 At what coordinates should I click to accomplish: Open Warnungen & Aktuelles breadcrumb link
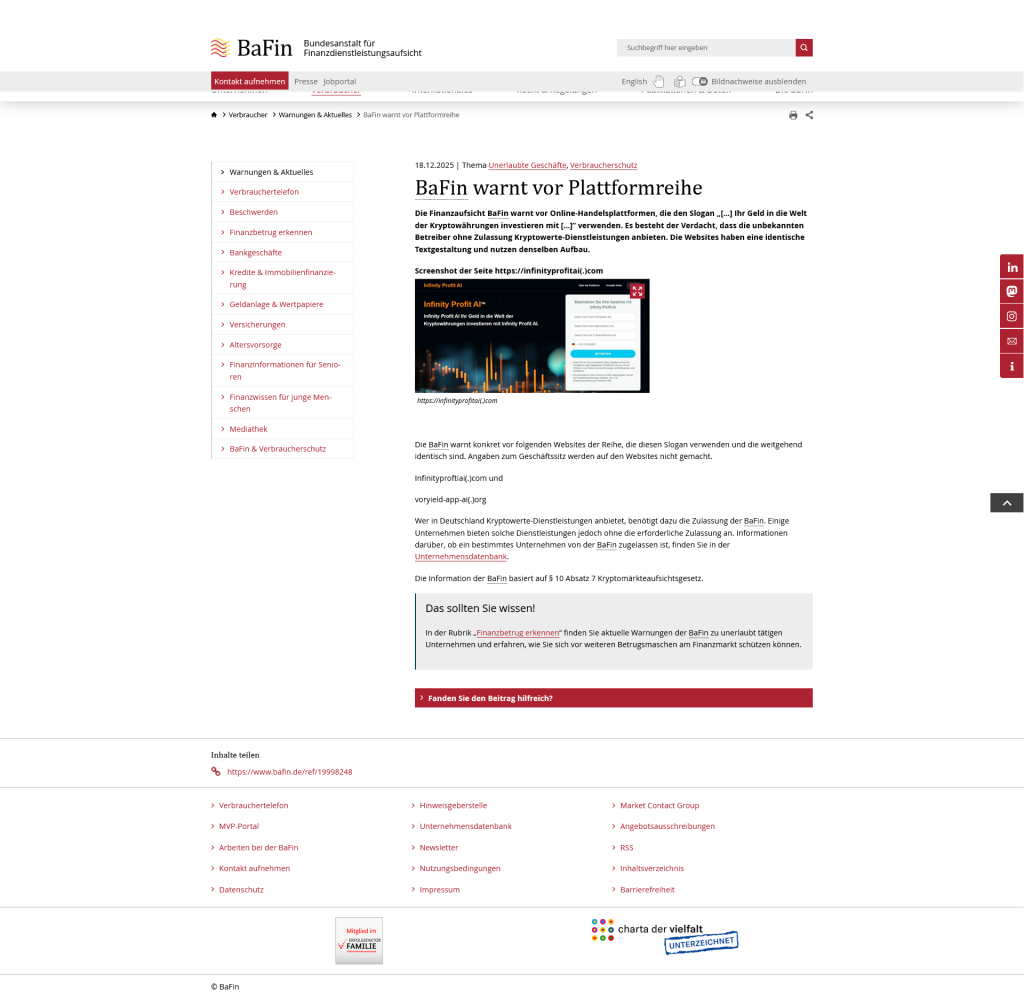click(315, 115)
